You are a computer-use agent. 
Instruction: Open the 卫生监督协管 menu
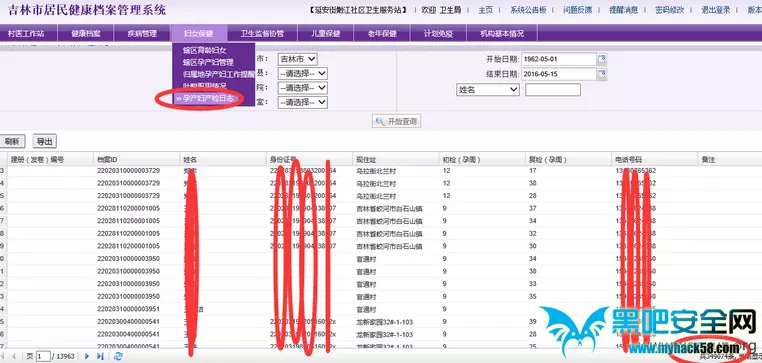pos(262,34)
